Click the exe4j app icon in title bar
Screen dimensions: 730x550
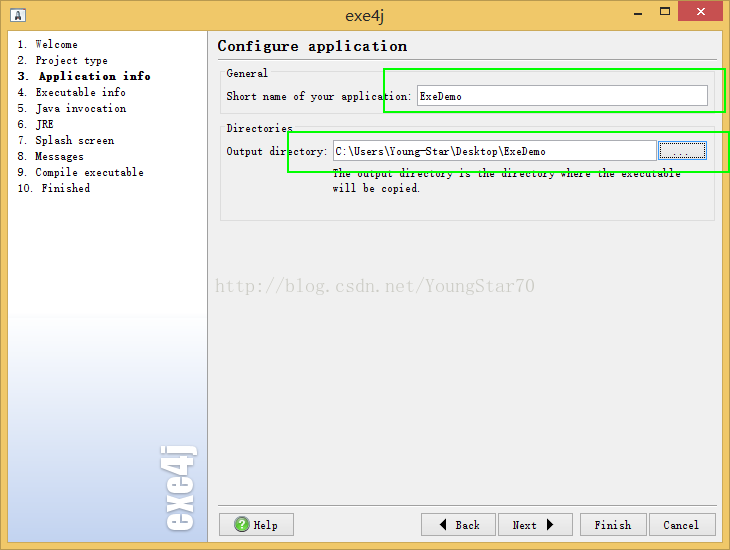coord(18,15)
